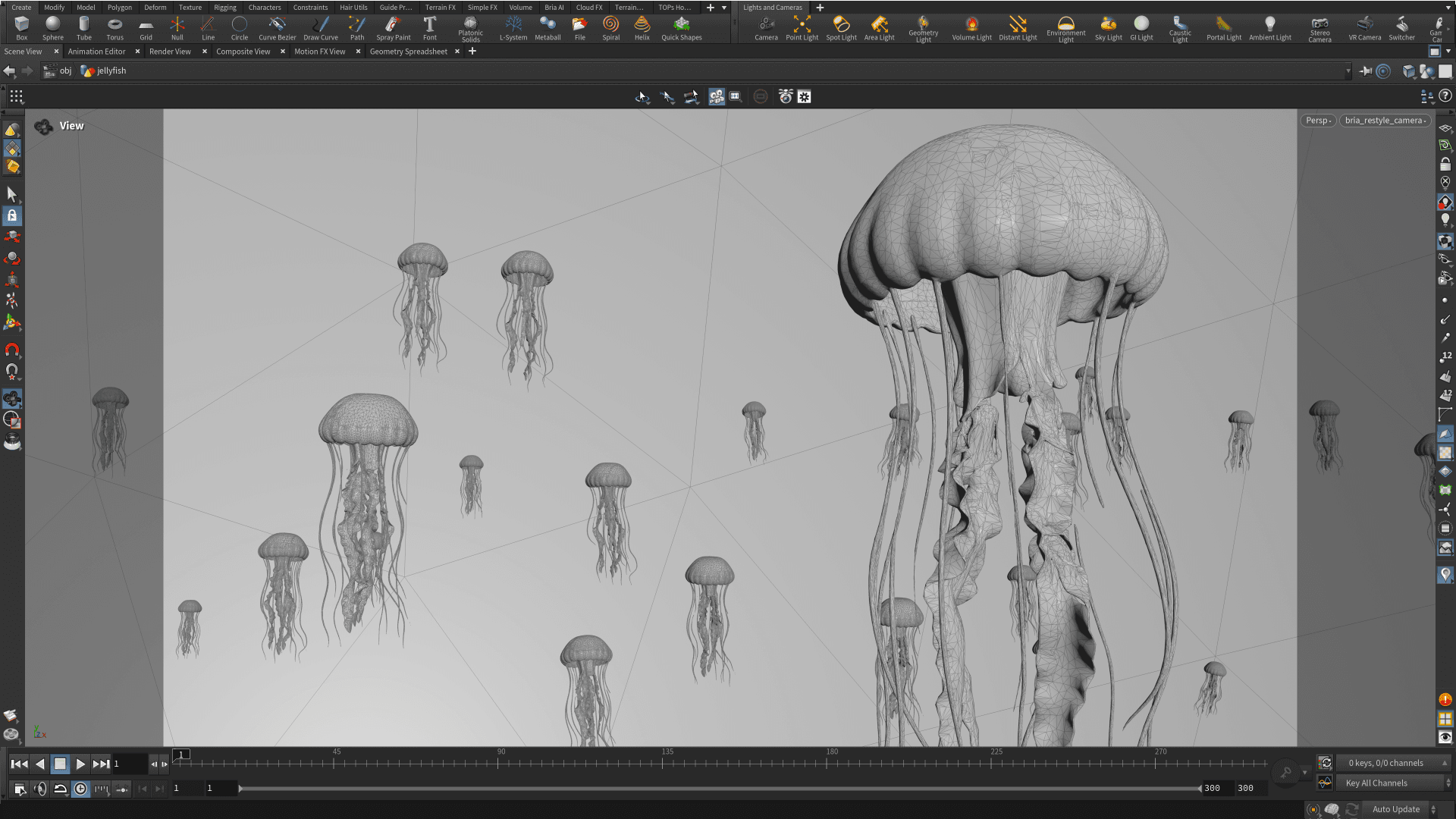1456x819 pixels.
Task: Toggle the viewport display options eye icon
Action: pyautogui.click(x=1445, y=737)
